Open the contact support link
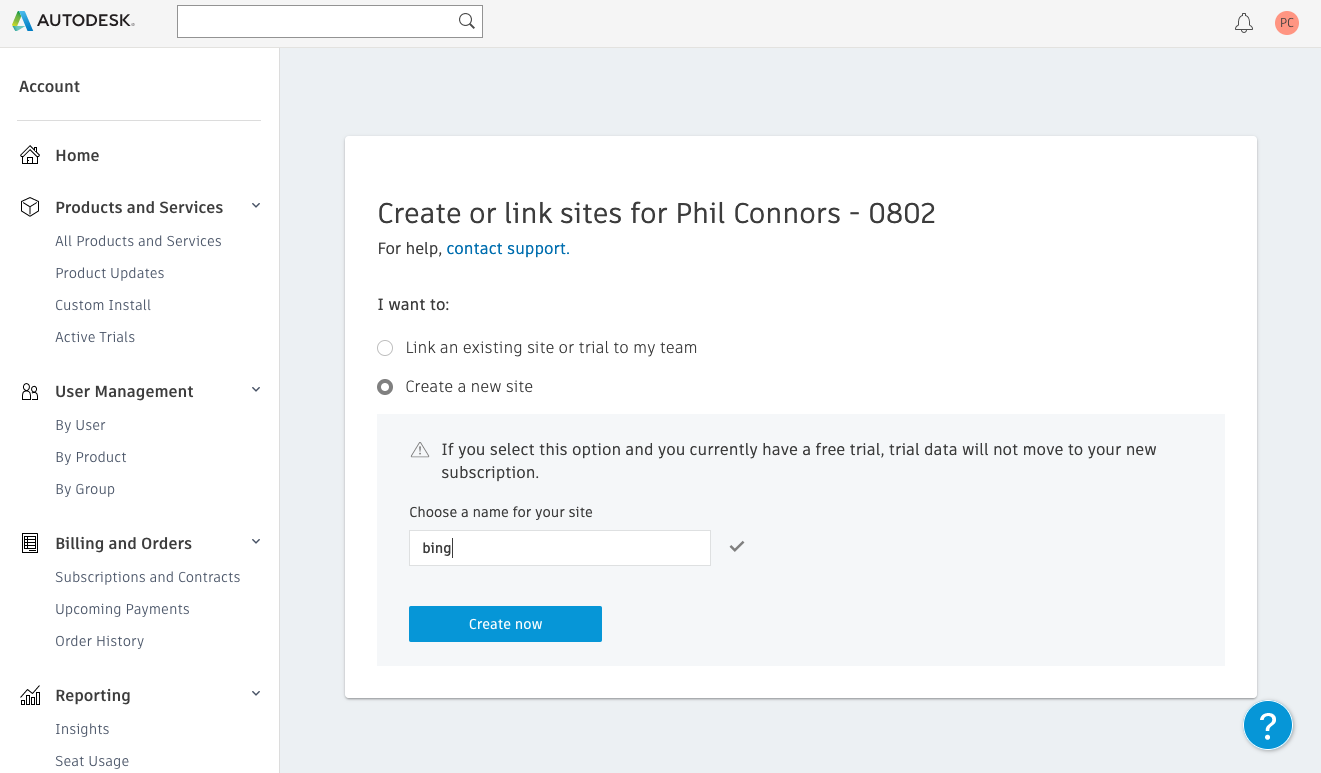Image resolution: width=1321 pixels, height=773 pixels. click(506, 248)
